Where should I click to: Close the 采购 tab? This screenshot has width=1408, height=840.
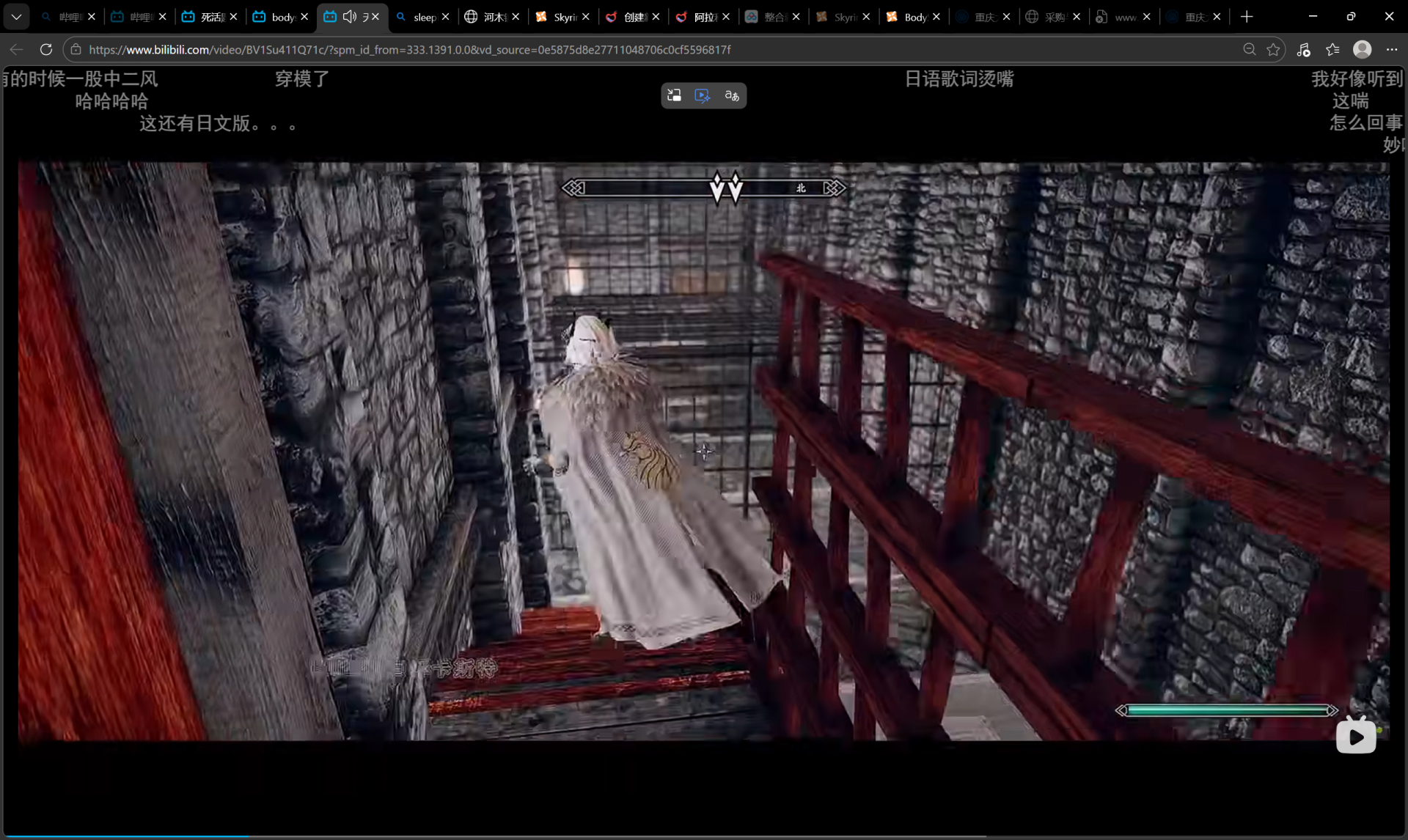1076,16
